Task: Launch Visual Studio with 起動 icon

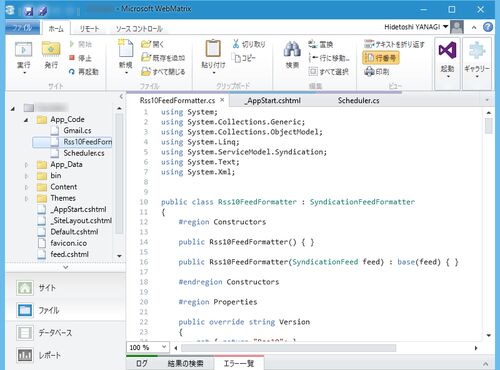Action: [x=447, y=50]
